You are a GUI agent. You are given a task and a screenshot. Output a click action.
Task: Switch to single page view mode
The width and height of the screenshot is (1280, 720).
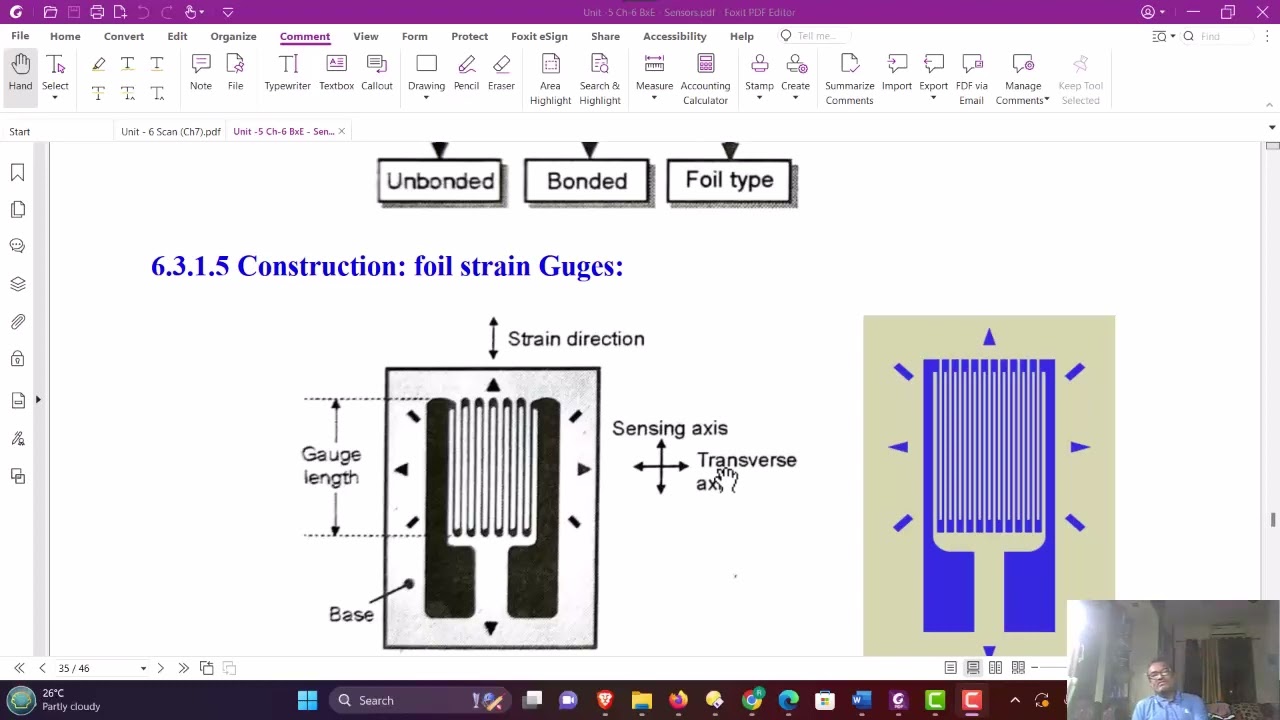pos(950,668)
